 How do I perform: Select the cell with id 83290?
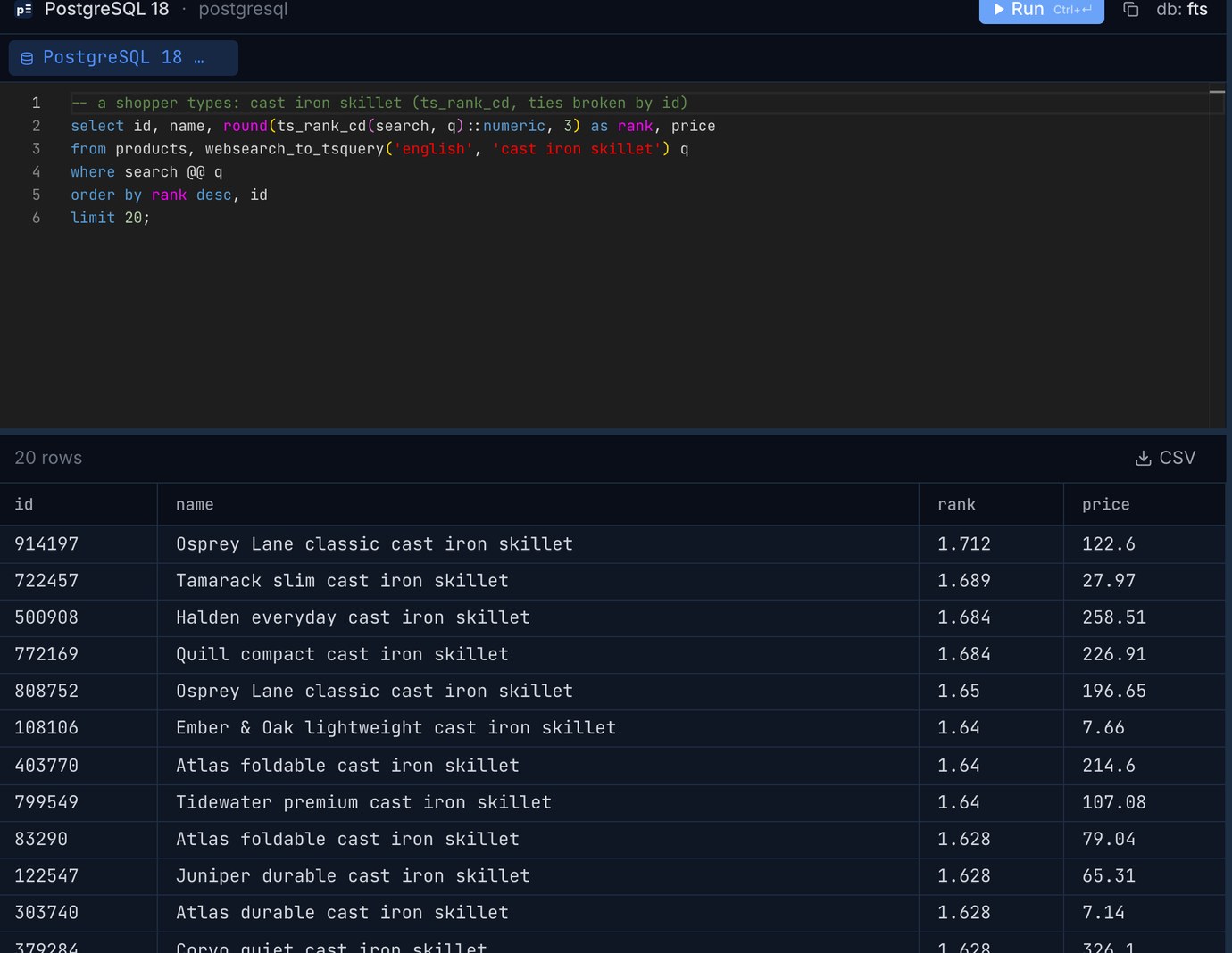(x=79, y=839)
